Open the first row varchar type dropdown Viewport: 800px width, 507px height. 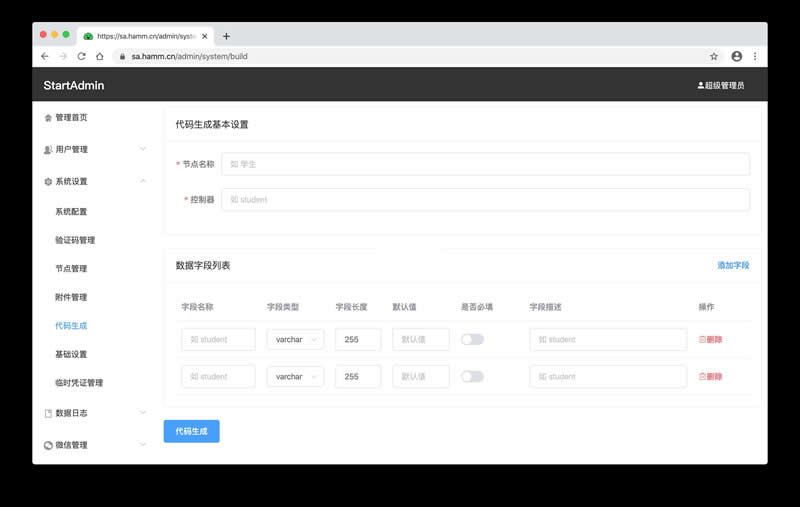295,339
